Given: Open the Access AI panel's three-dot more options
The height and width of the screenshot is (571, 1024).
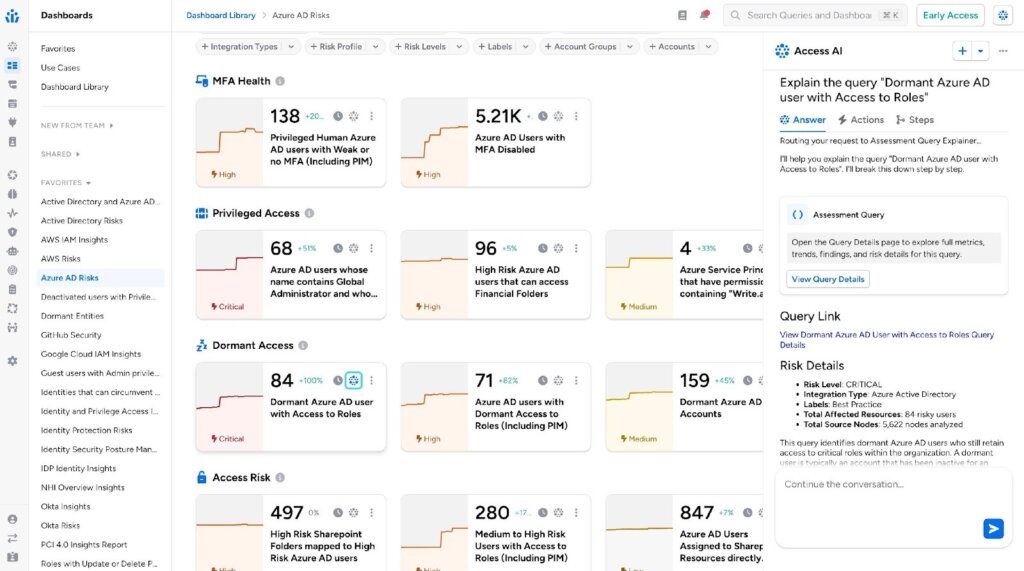Looking at the screenshot, I should (1003, 51).
